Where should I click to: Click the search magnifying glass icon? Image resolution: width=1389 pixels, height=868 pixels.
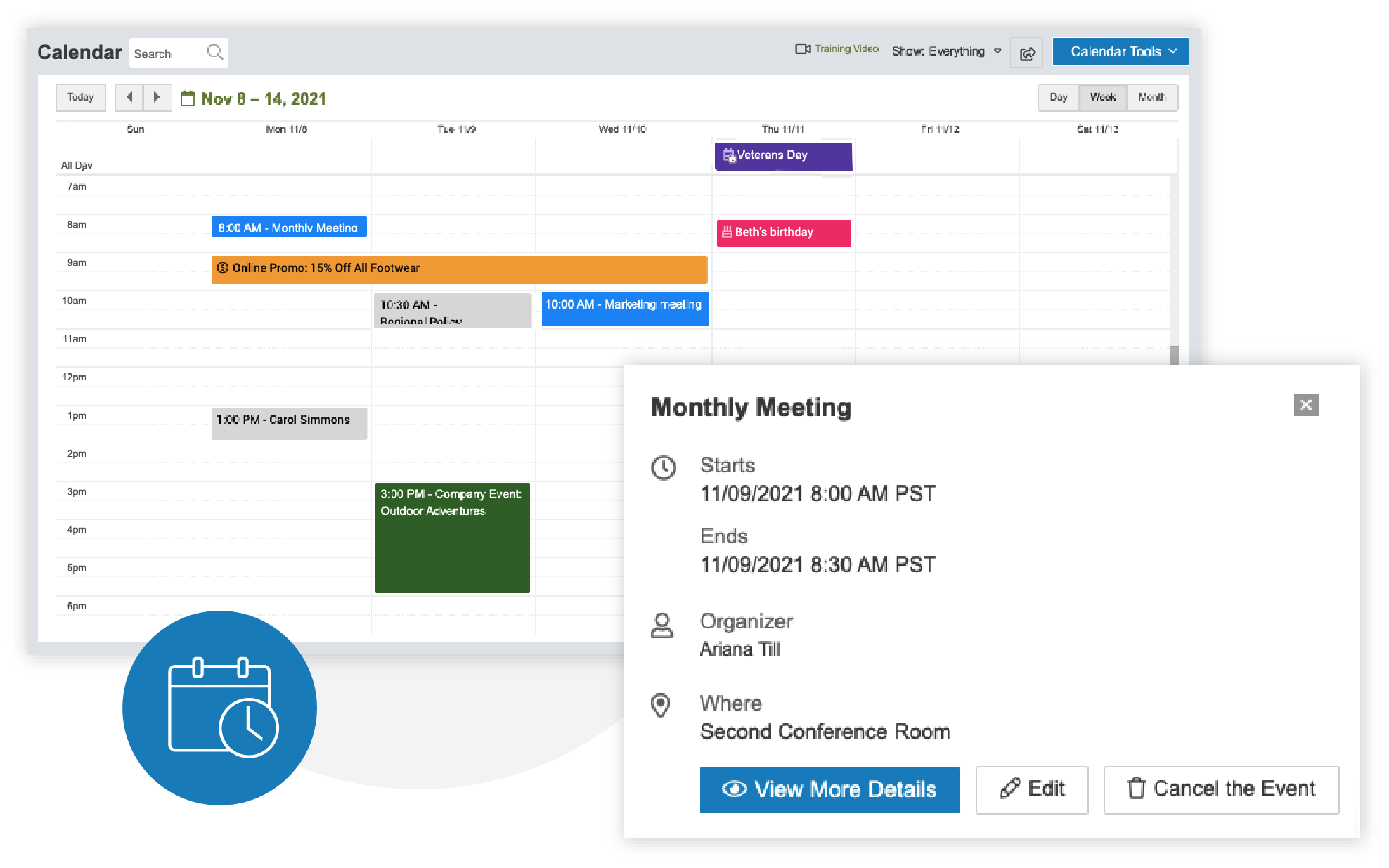(x=215, y=52)
